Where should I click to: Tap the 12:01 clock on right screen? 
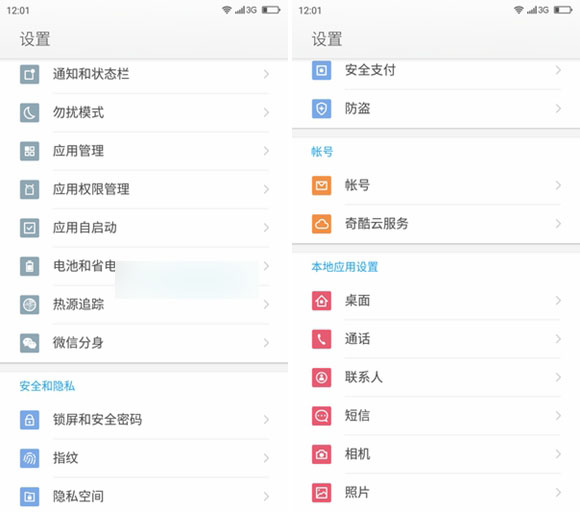(x=310, y=10)
